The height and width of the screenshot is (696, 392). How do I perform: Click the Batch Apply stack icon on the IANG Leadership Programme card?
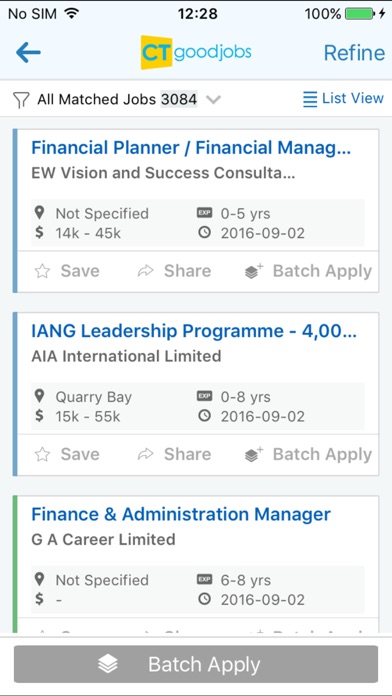click(x=254, y=454)
